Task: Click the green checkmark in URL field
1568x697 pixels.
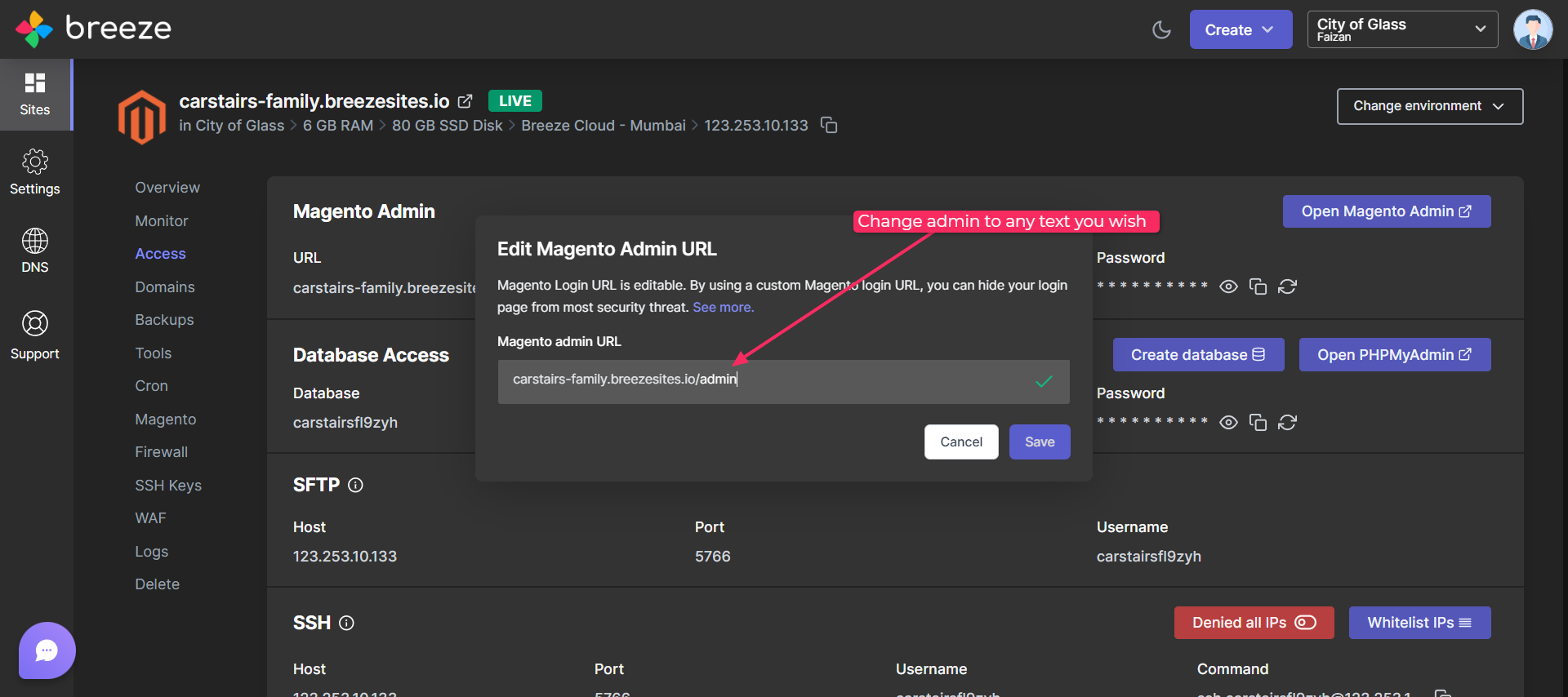Action: pos(1044,382)
